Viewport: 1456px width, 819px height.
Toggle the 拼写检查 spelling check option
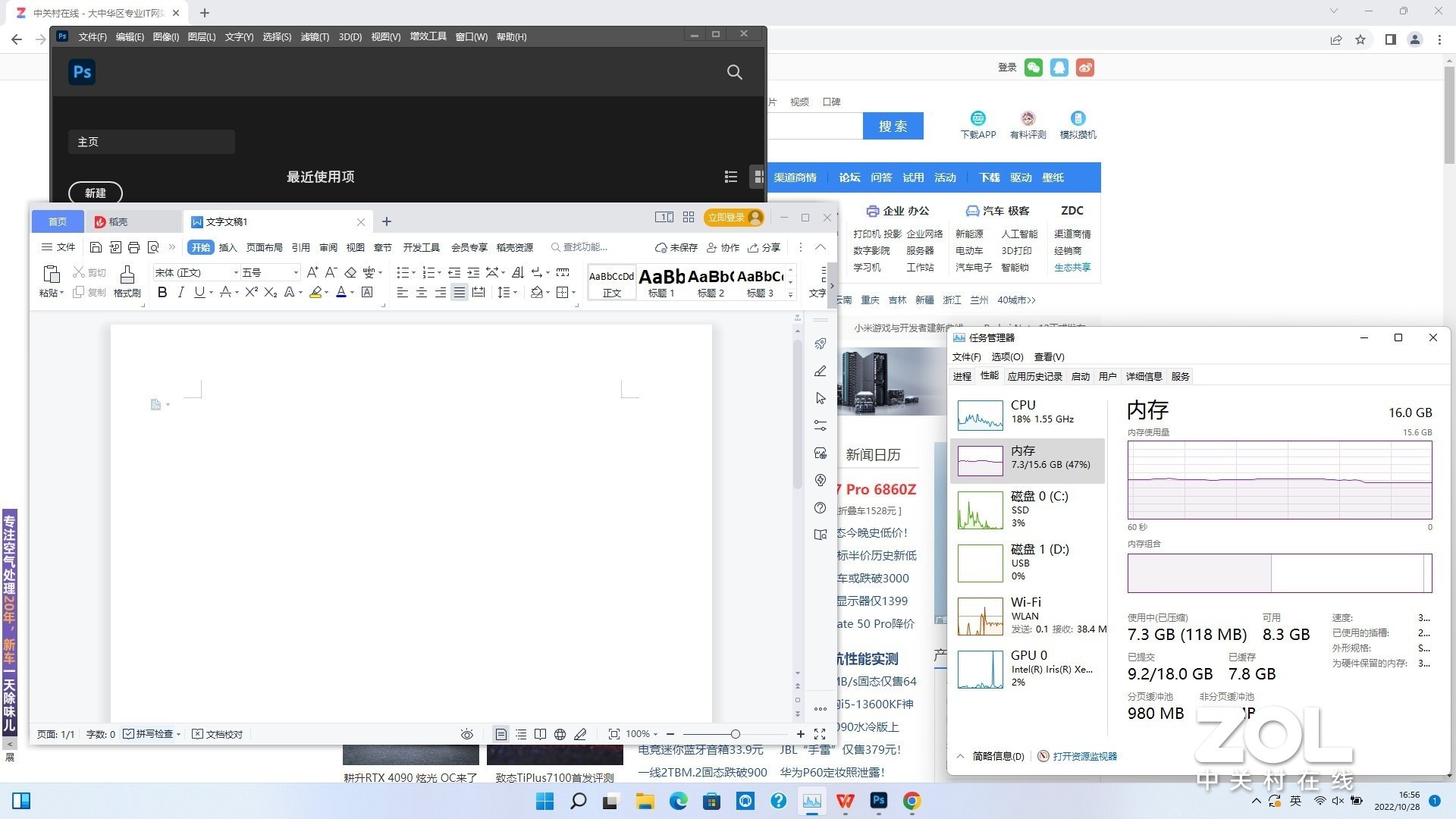(151, 733)
